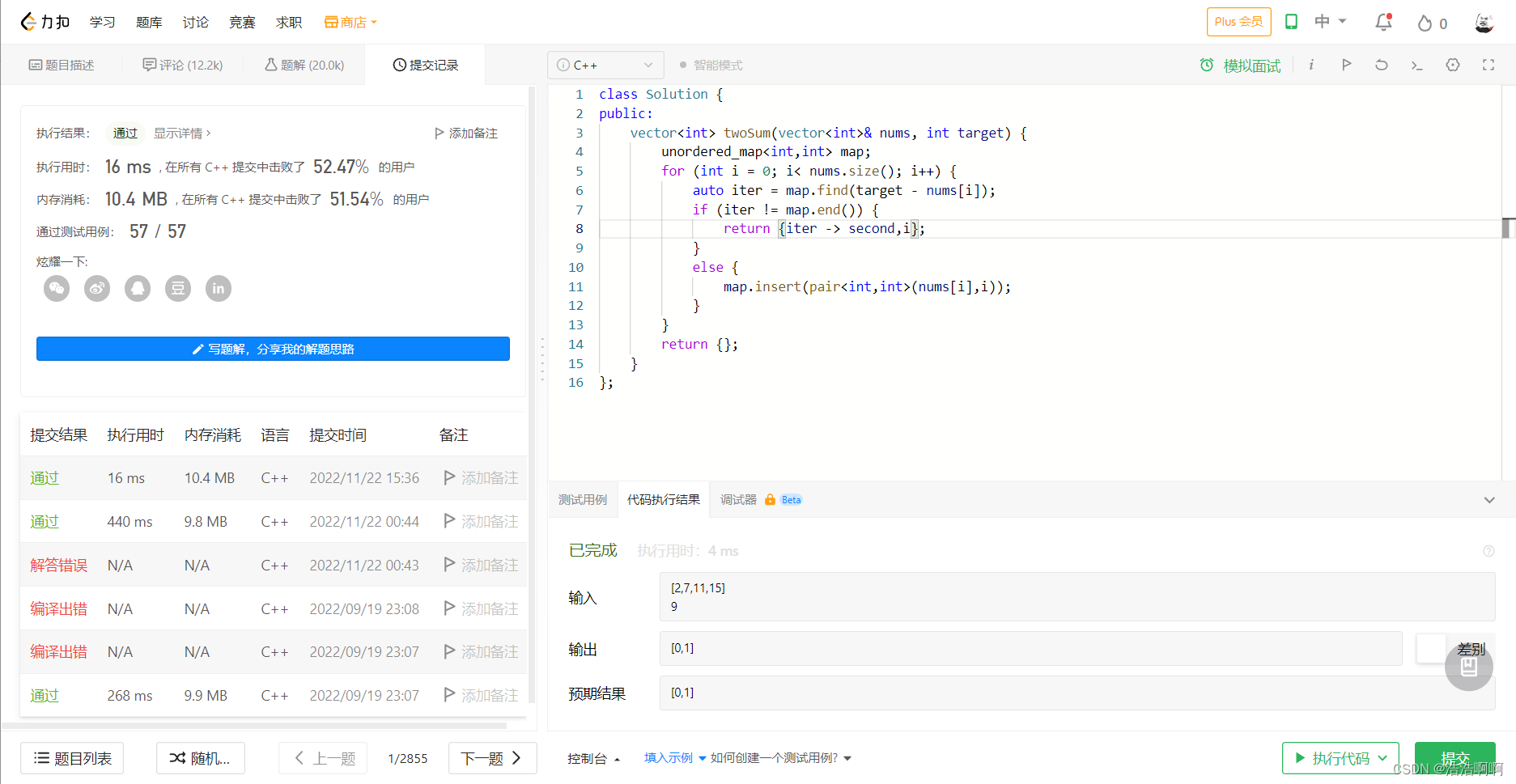This screenshot has height=784, width=1516.
Task: Click the input test case field
Action: coord(1077,597)
